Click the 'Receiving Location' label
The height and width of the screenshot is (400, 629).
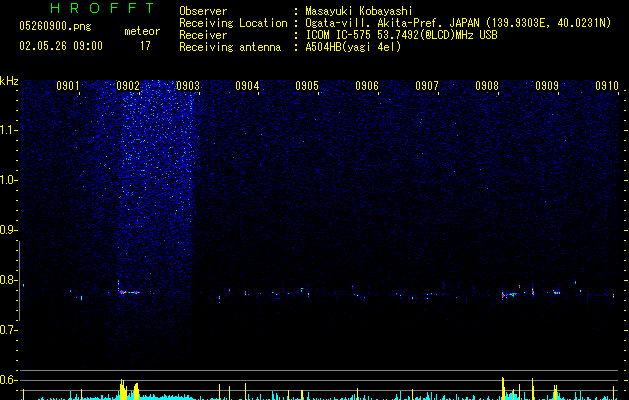[x=233, y=23]
